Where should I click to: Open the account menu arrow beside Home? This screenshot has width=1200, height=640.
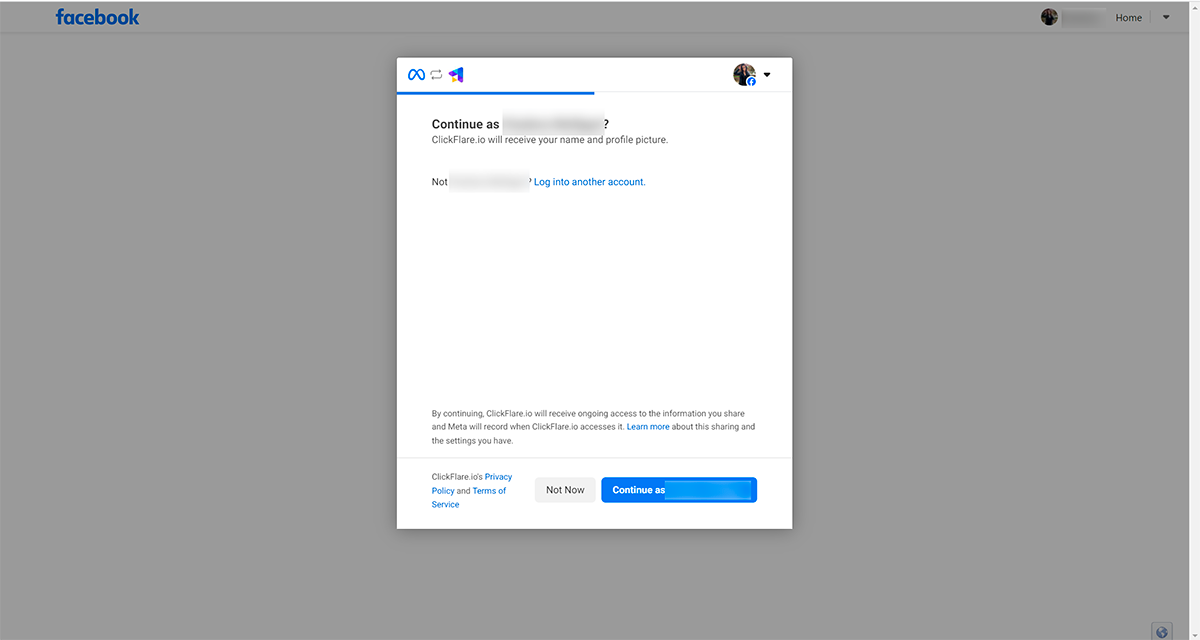tap(1166, 17)
